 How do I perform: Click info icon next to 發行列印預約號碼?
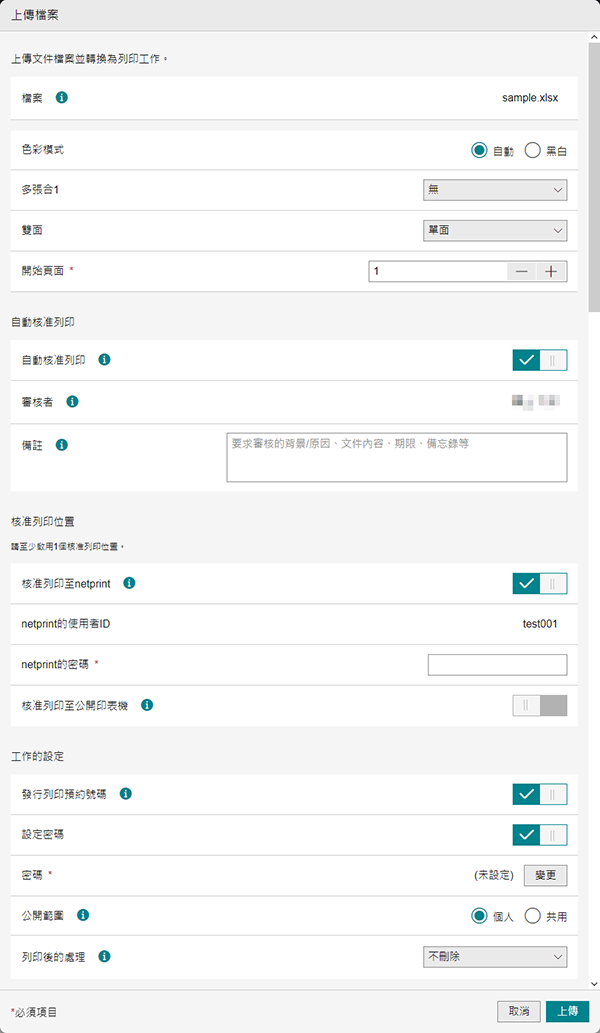coord(126,794)
